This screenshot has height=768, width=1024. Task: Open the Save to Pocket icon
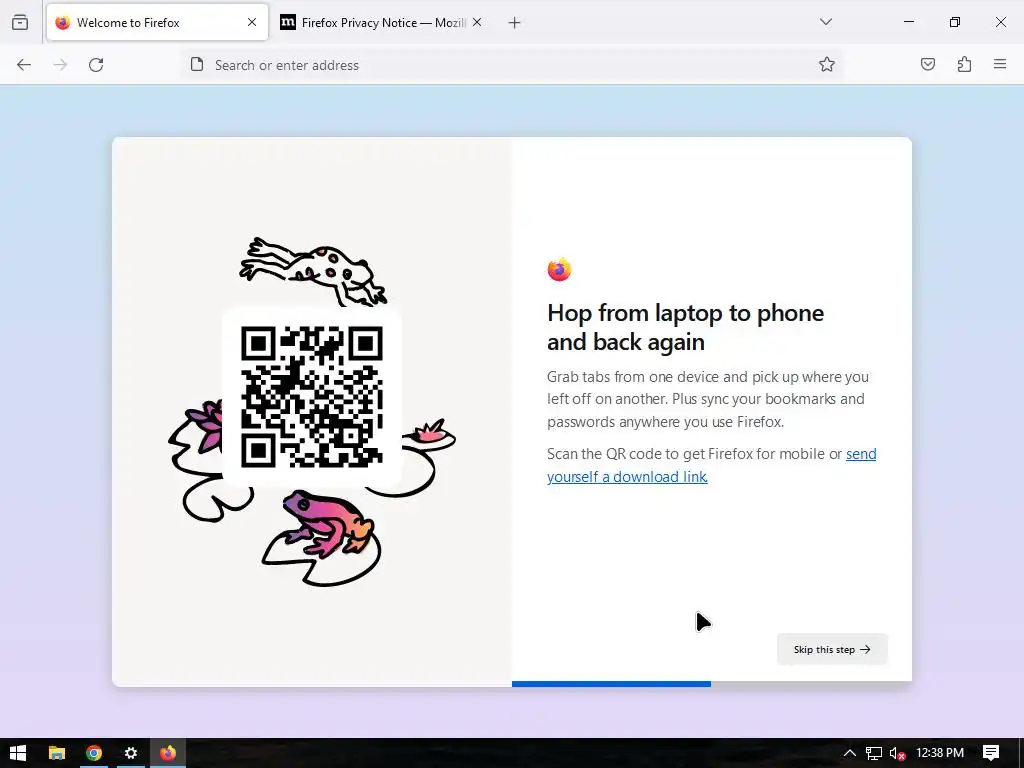928,64
